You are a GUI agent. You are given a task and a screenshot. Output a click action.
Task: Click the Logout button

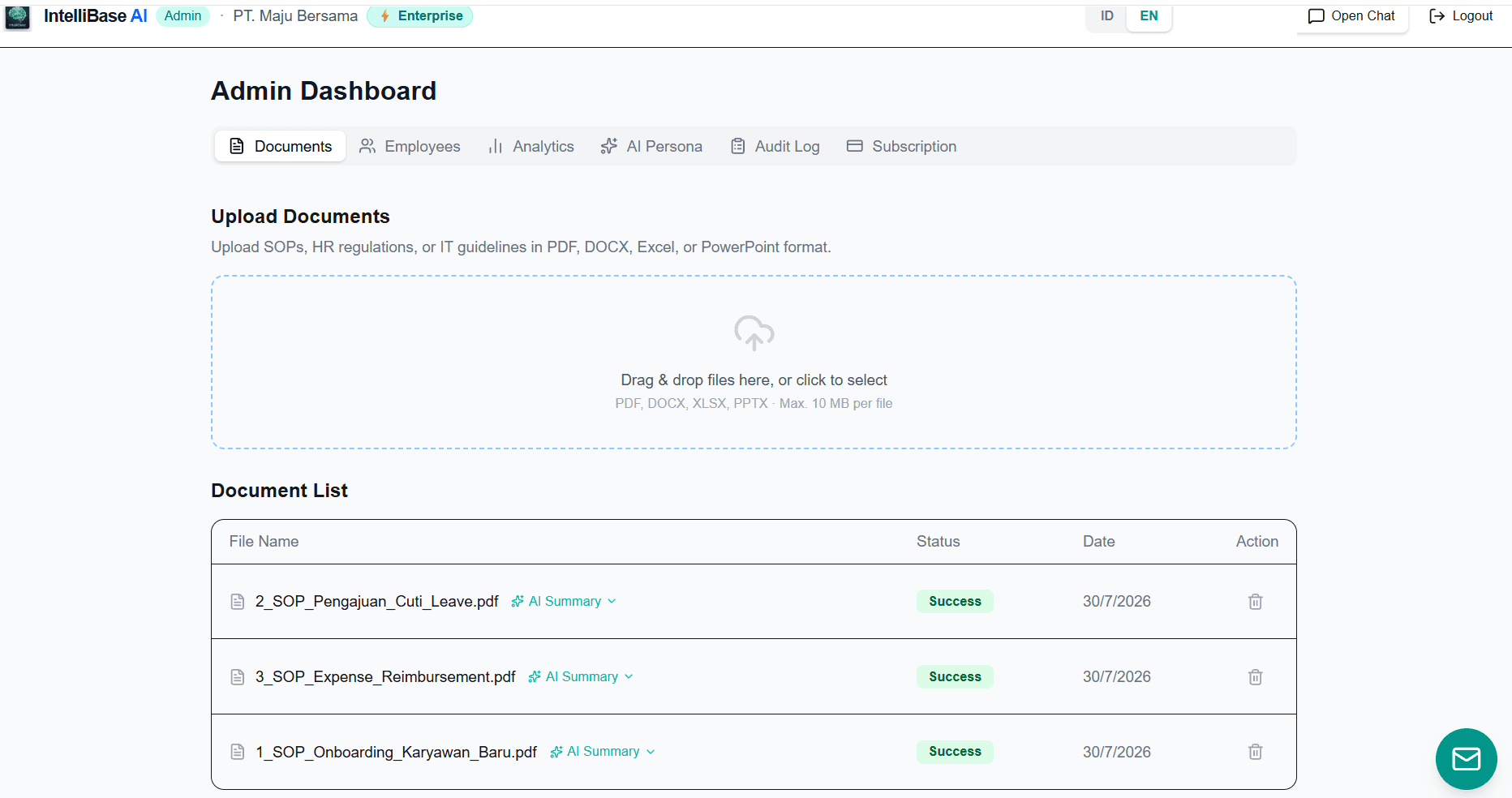1461,16
